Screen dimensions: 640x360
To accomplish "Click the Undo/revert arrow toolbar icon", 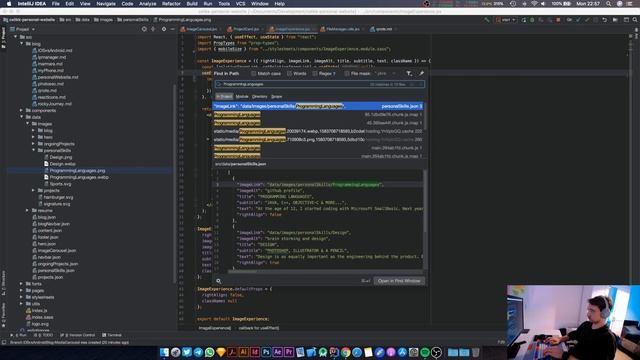I will click(605, 20).
